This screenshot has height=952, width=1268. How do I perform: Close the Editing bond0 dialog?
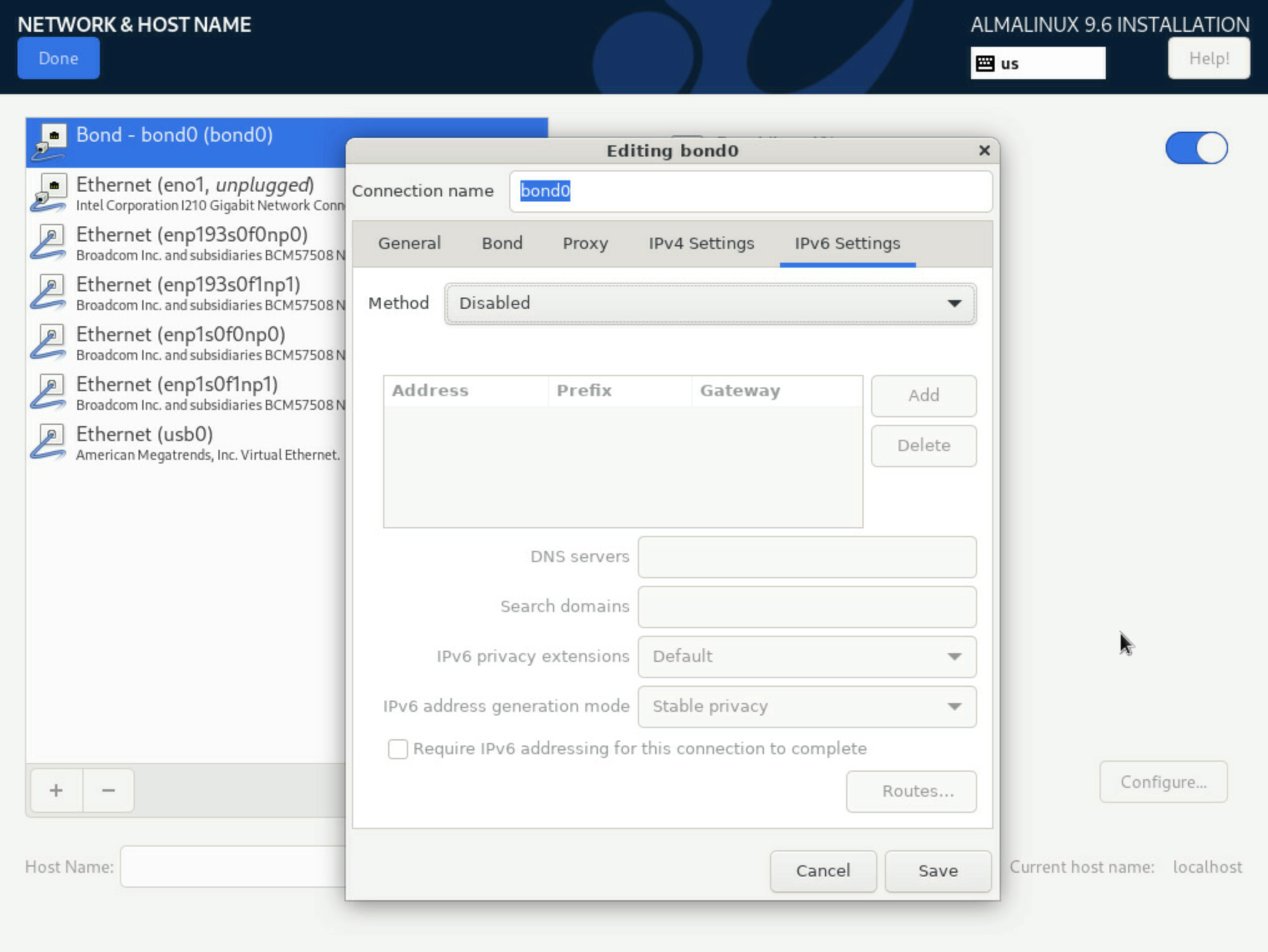pos(984,150)
